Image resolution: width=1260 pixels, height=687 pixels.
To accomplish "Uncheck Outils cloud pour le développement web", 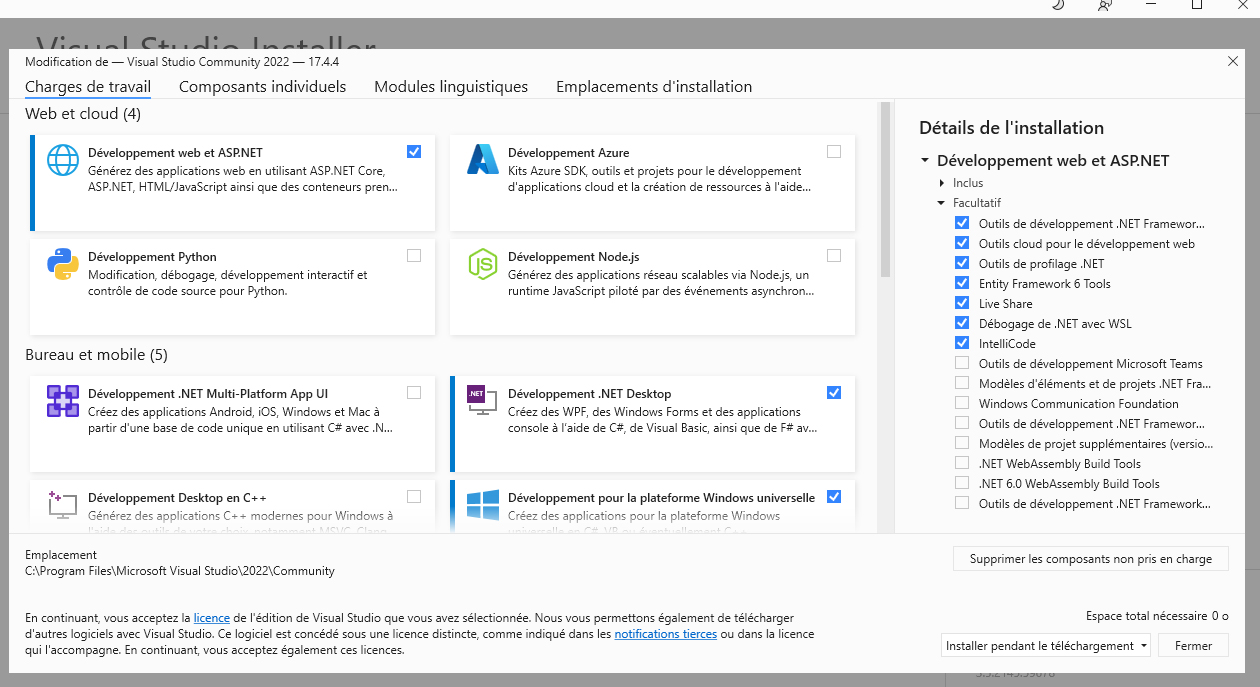I will 962,243.
